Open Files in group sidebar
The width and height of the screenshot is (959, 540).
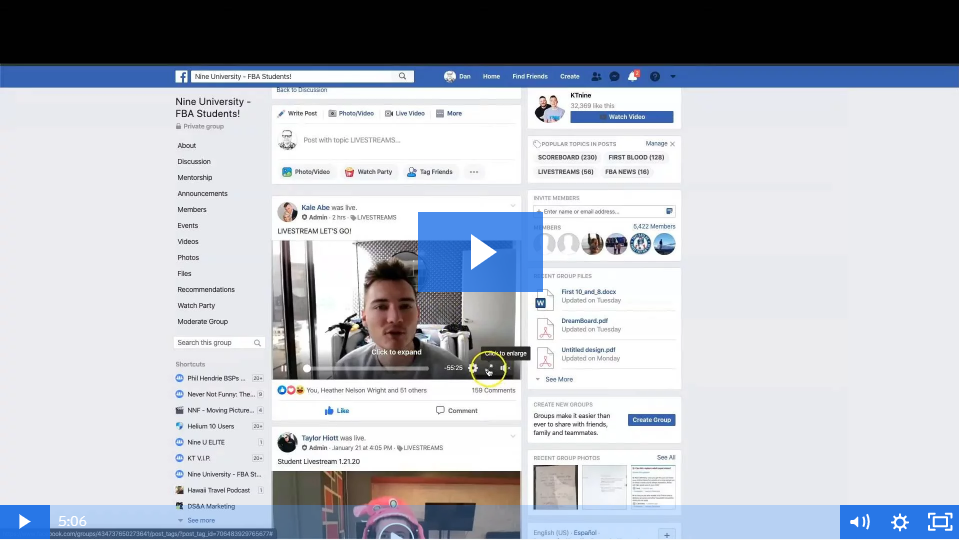184,273
